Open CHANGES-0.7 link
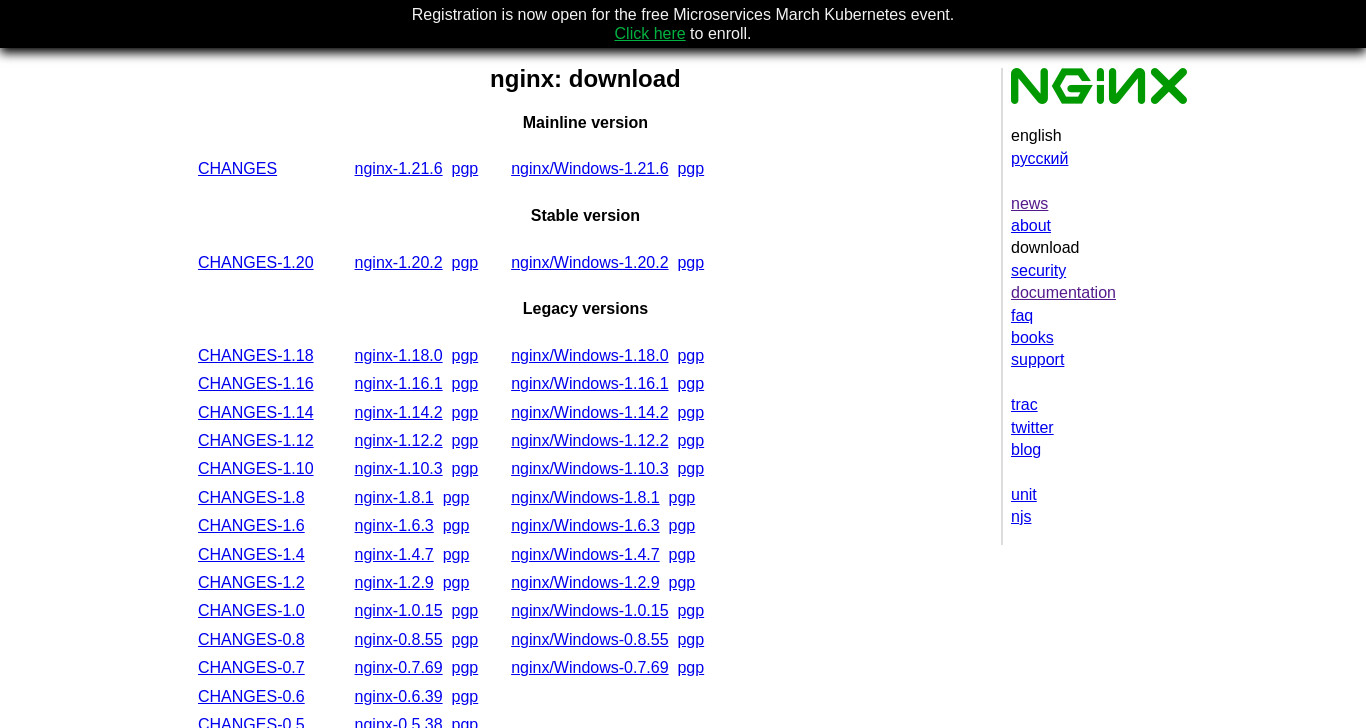This screenshot has height=728, width=1366. point(251,668)
